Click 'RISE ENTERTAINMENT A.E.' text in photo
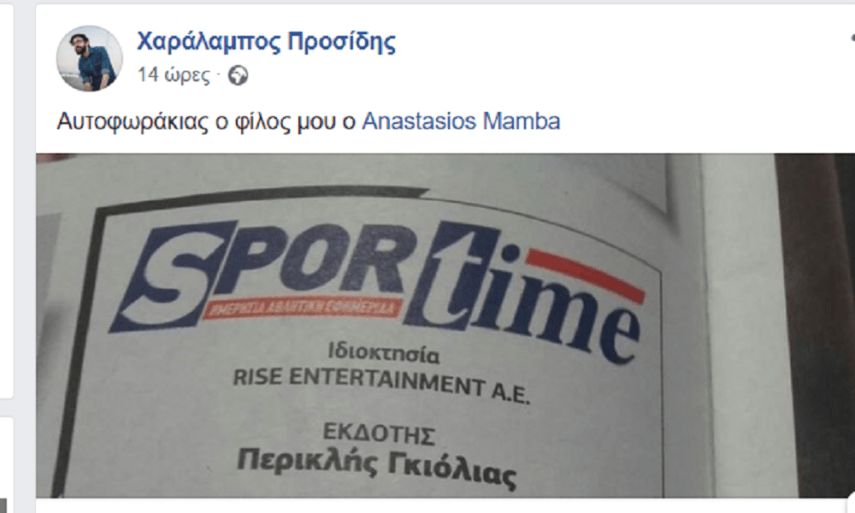 pyautogui.click(x=381, y=384)
